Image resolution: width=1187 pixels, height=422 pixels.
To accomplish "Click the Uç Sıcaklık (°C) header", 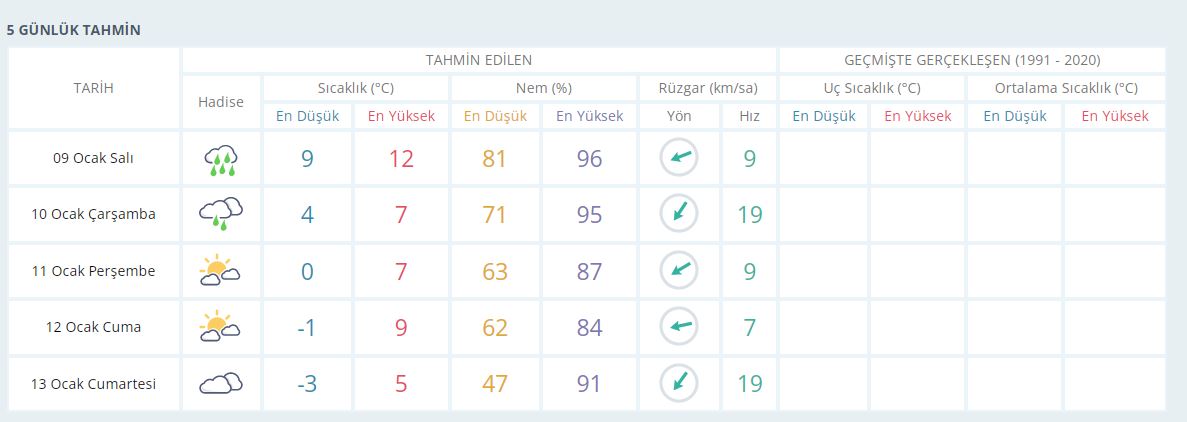I will coord(871,88).
